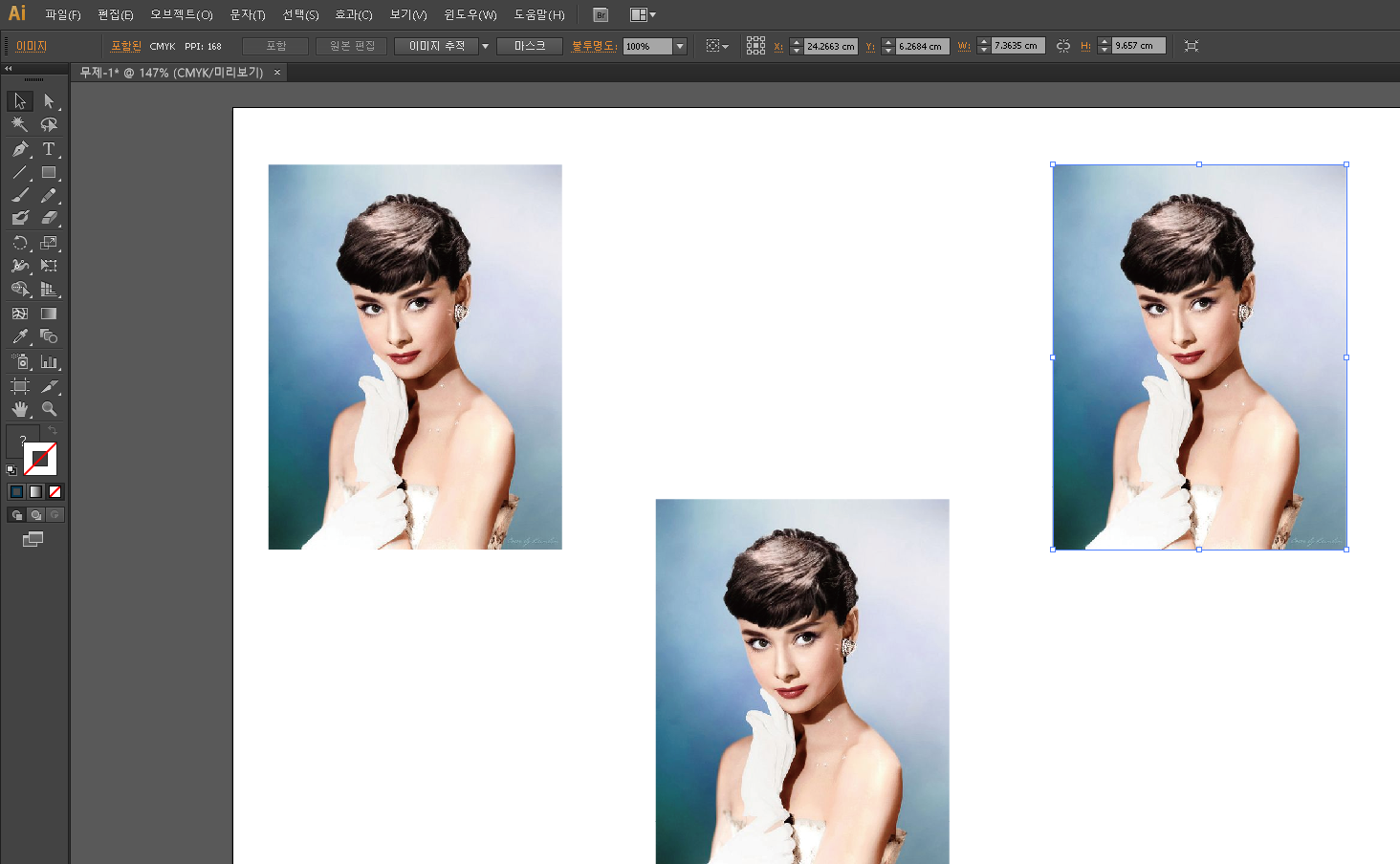The height and width of the screenshot is (864, 1400).
Task: Select the Blend tool
Action: [49, 336]
